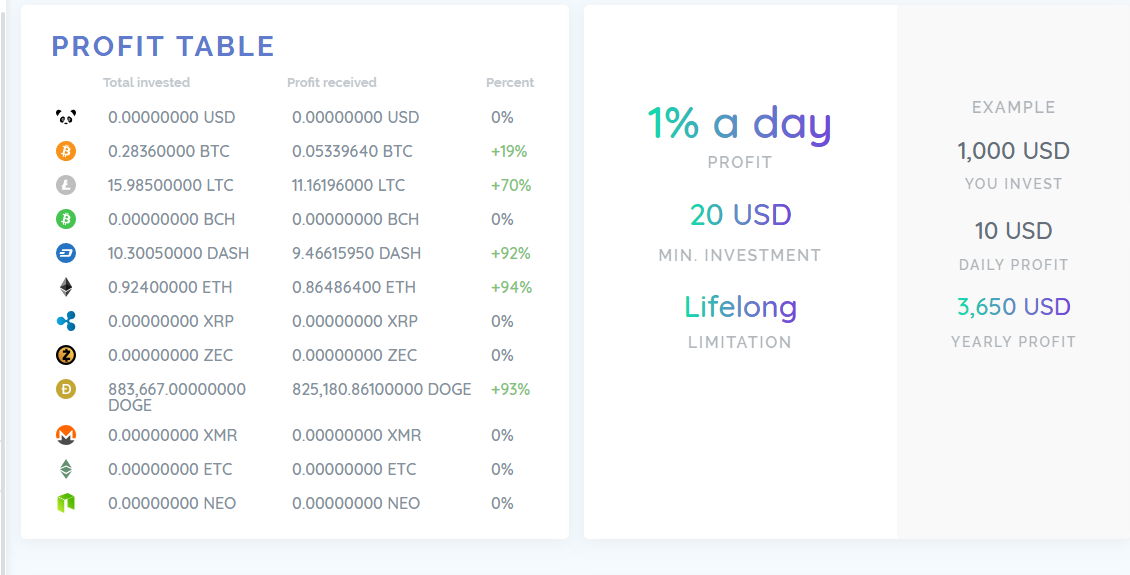This screenshot has height=575, width=1130.
Task: Click the Total invested column header
Action: coord(146,83)
